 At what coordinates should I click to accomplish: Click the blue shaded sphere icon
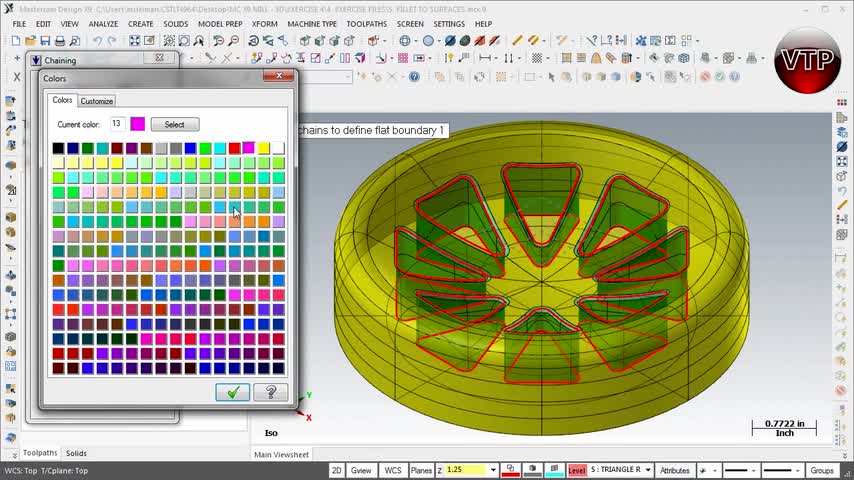pyautogui.click(x=450, y=41)
